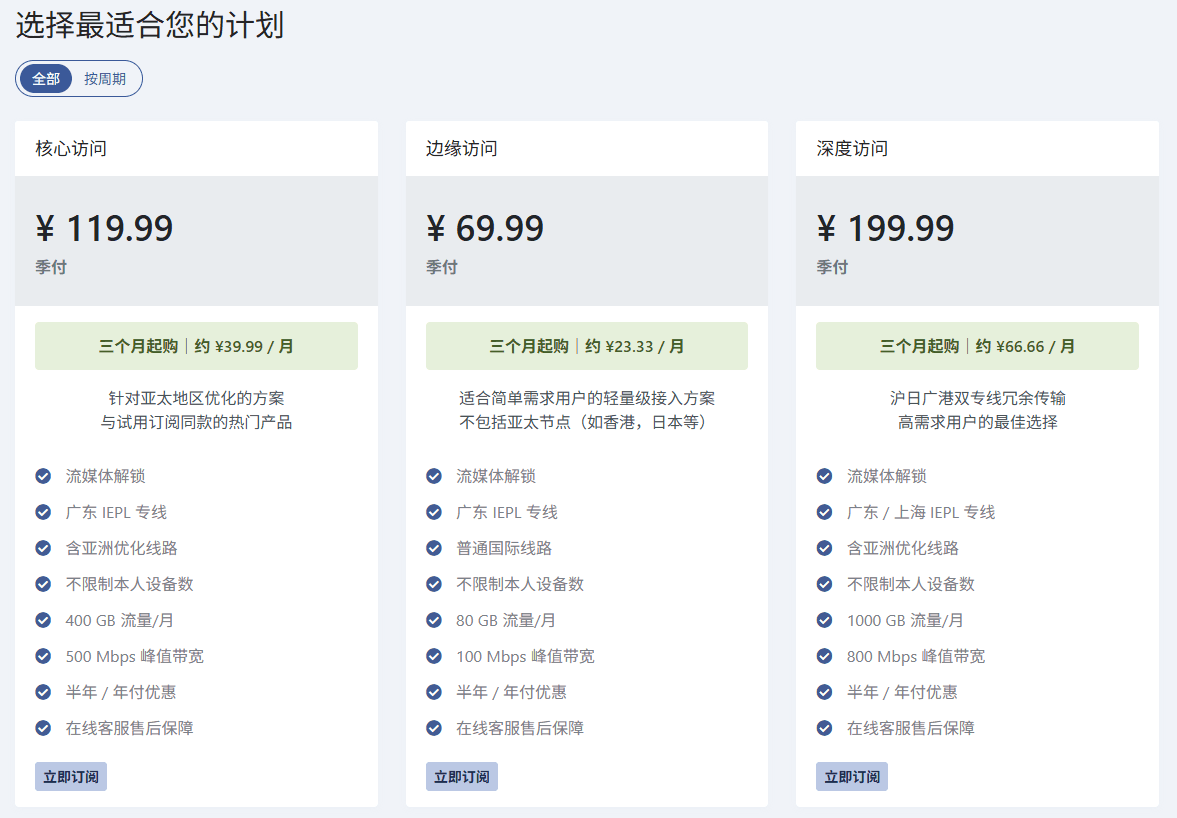Click the ¥ 199.99 price
The height and width of the screenshot is (818, 1177).
[x=886, y=228]
